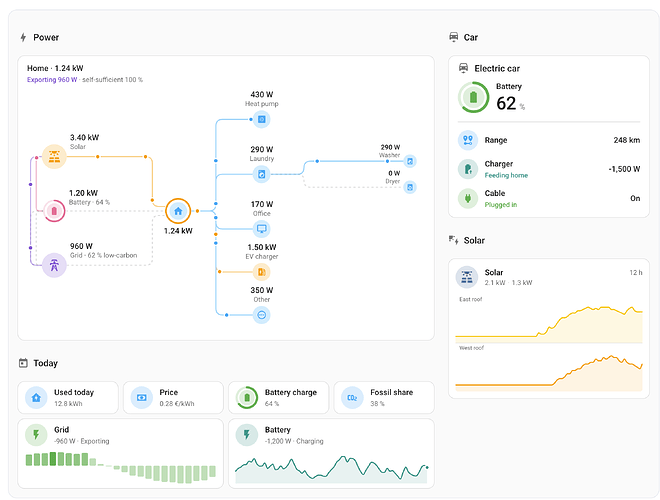This screenshot has height=500, width=660.
Task: Click the Washer node icon
Action: click(x=410, y=161)
